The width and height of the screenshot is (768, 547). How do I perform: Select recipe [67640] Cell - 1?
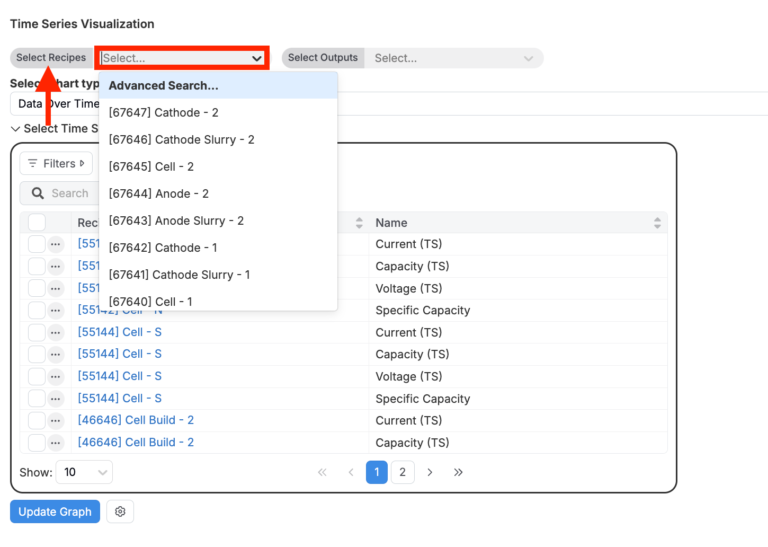[x=218, y=301]
